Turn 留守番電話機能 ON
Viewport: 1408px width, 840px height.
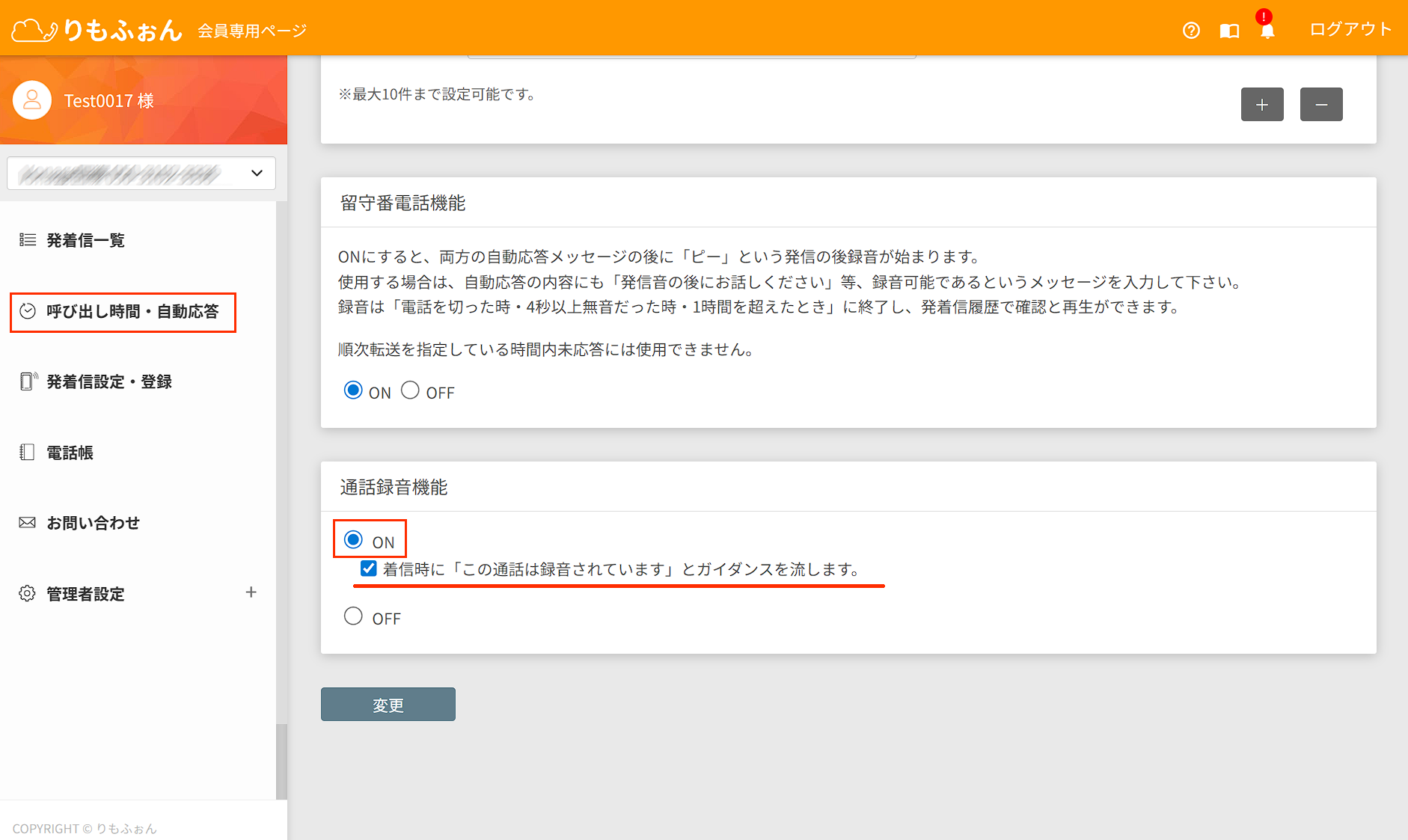point(353,390)
